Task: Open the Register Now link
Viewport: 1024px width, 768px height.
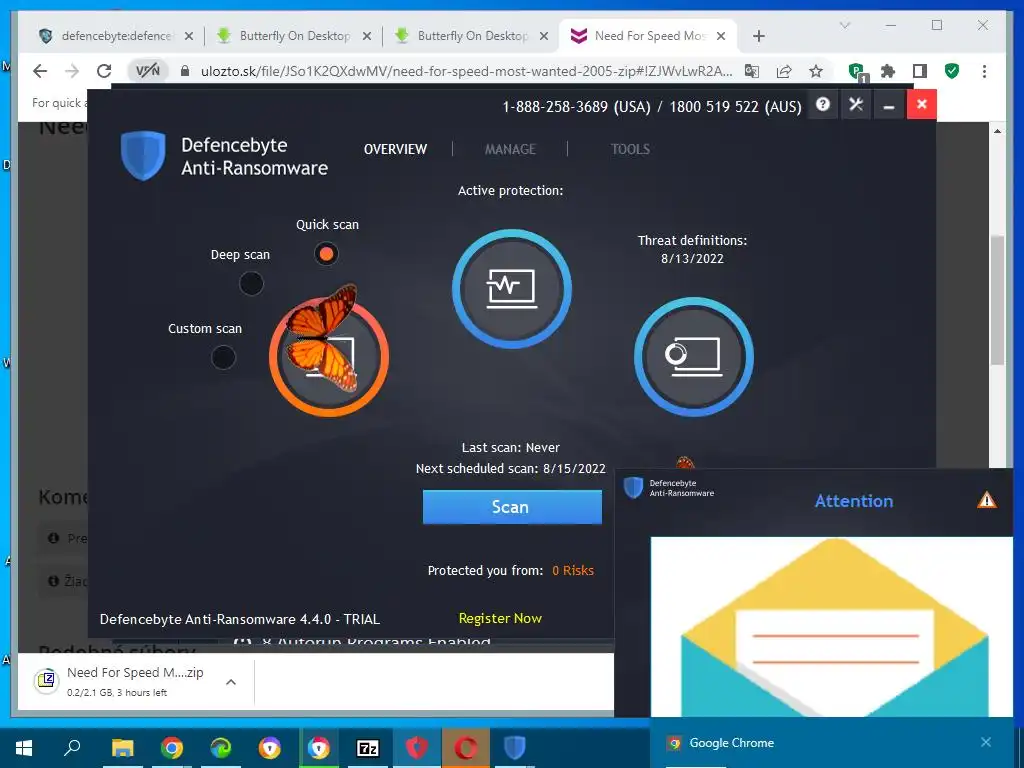Action: click(x=500, y=618)
